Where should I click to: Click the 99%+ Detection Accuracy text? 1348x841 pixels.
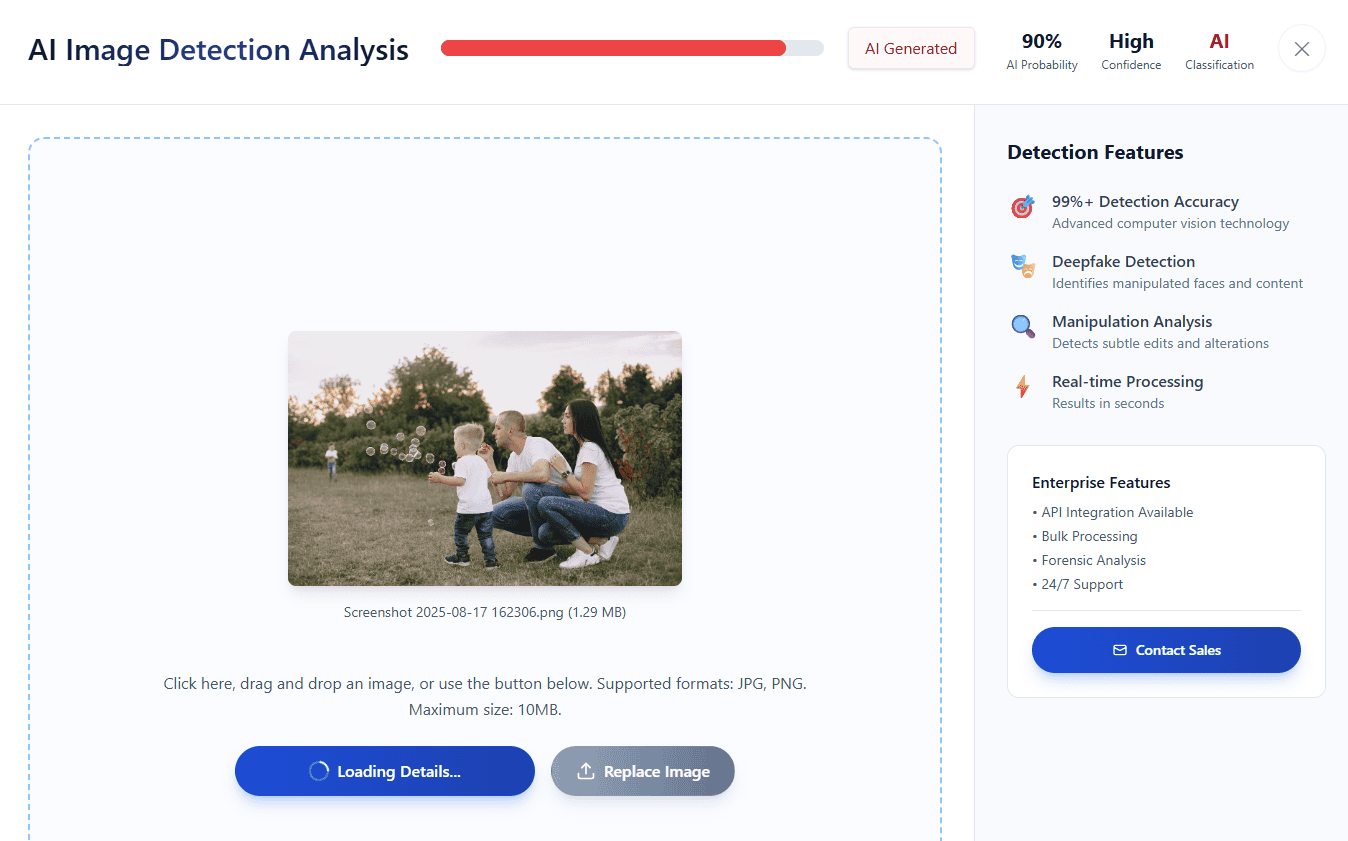(x=1145, y=201)
